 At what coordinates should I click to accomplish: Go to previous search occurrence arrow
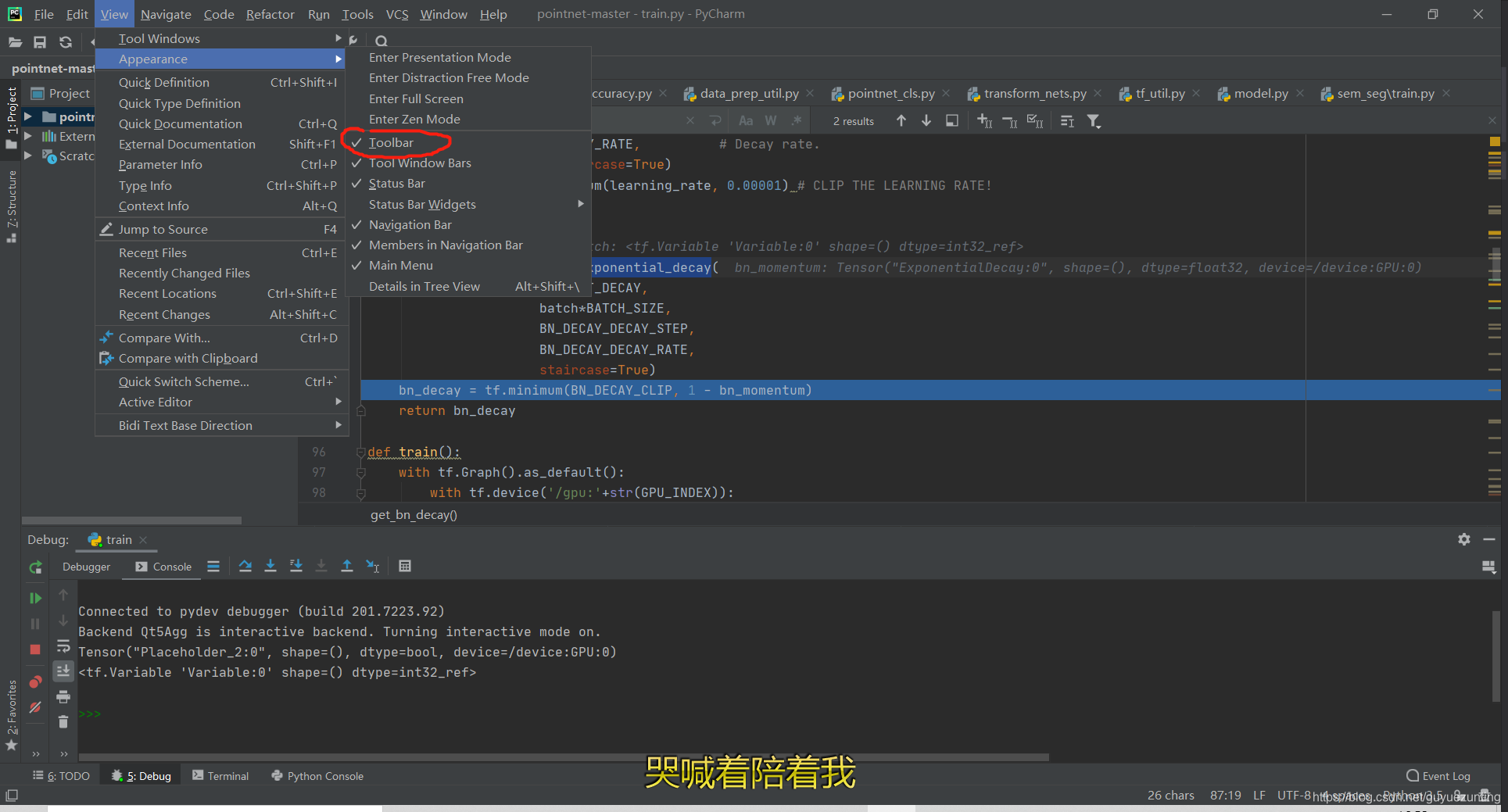[901, 120]
